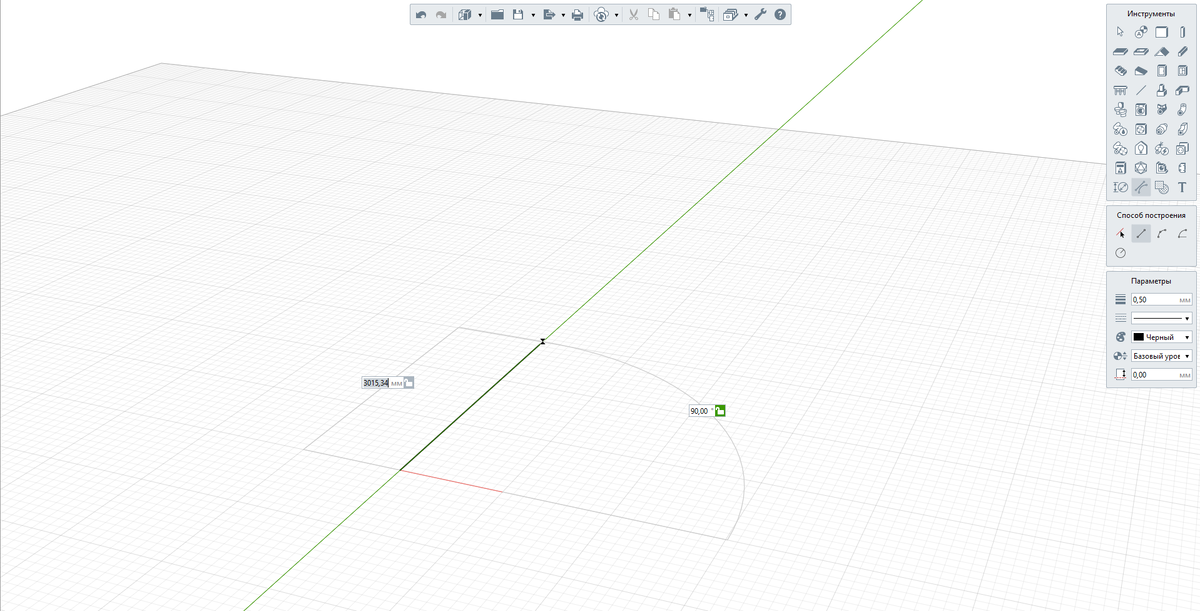Choose circle construction method
Image resolution: width=1200 pixels, height=611 pixels.
click(1121, 253)
